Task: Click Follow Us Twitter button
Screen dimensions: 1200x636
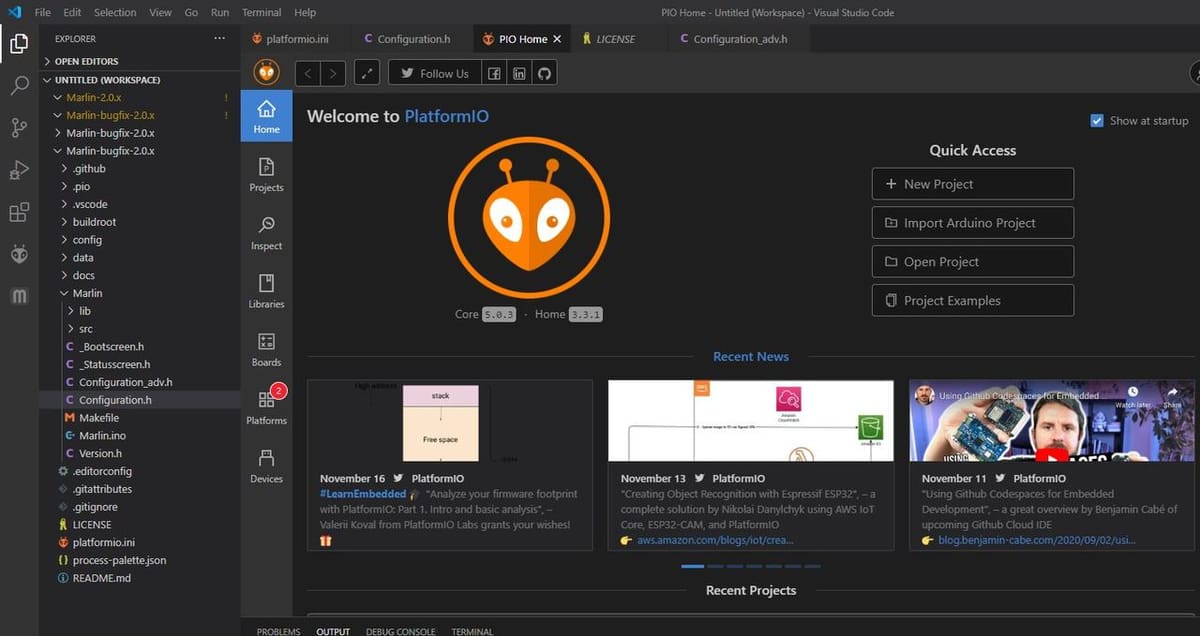Action: coord(433,73)
